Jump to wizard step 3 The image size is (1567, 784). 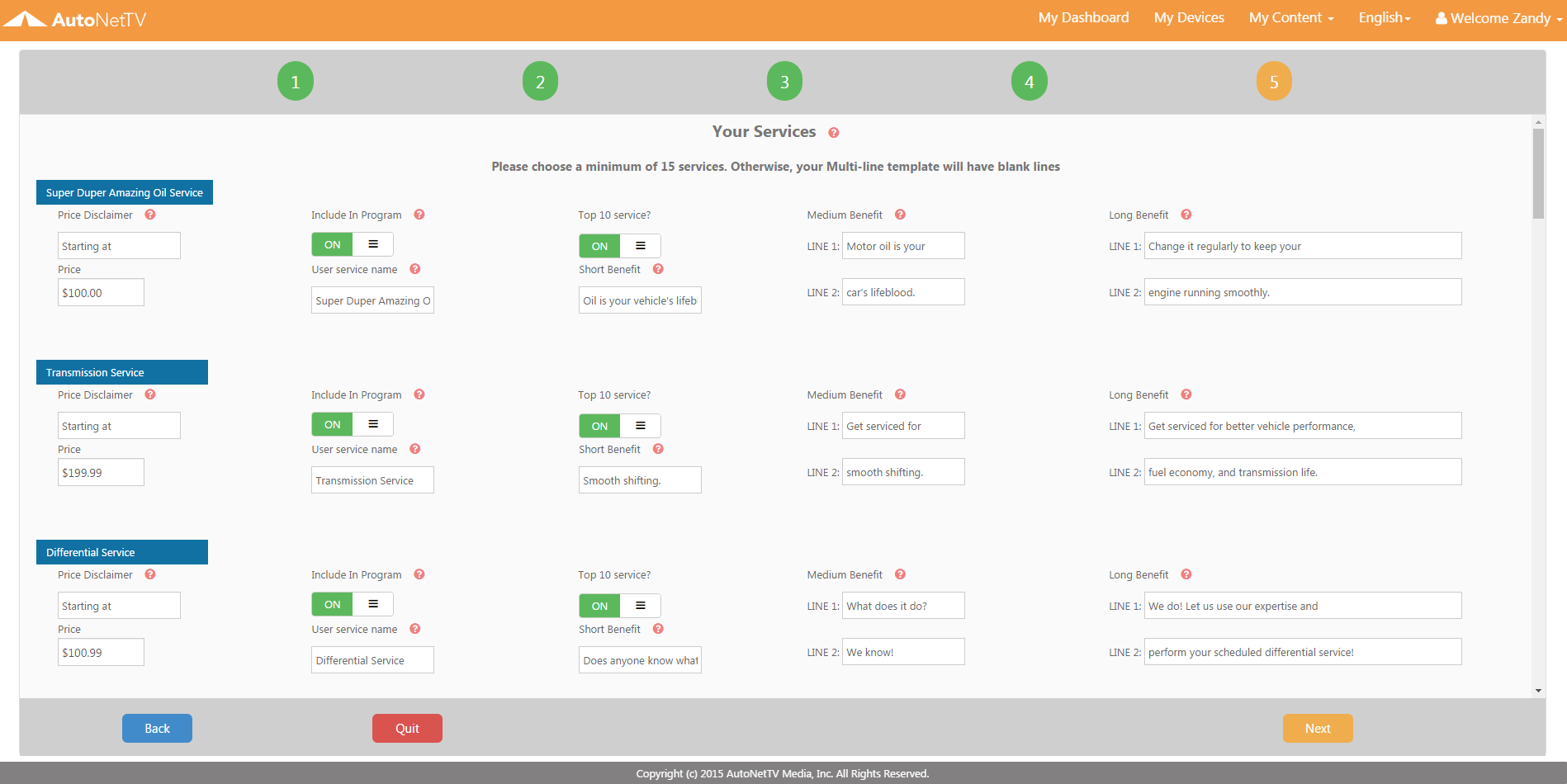point(785,82)
